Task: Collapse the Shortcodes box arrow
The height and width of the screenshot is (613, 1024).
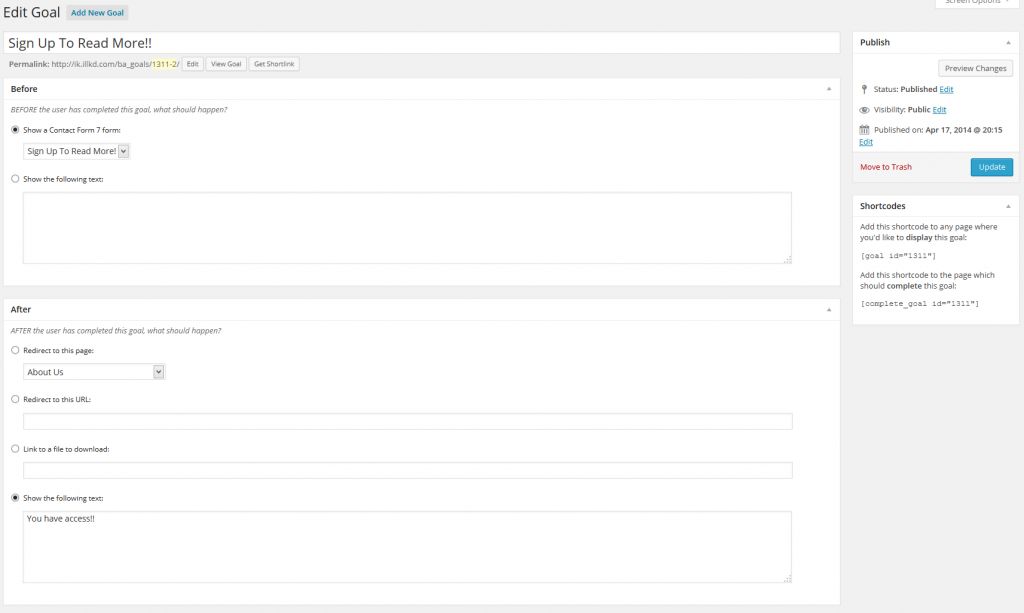Action: click(1008, 206)
